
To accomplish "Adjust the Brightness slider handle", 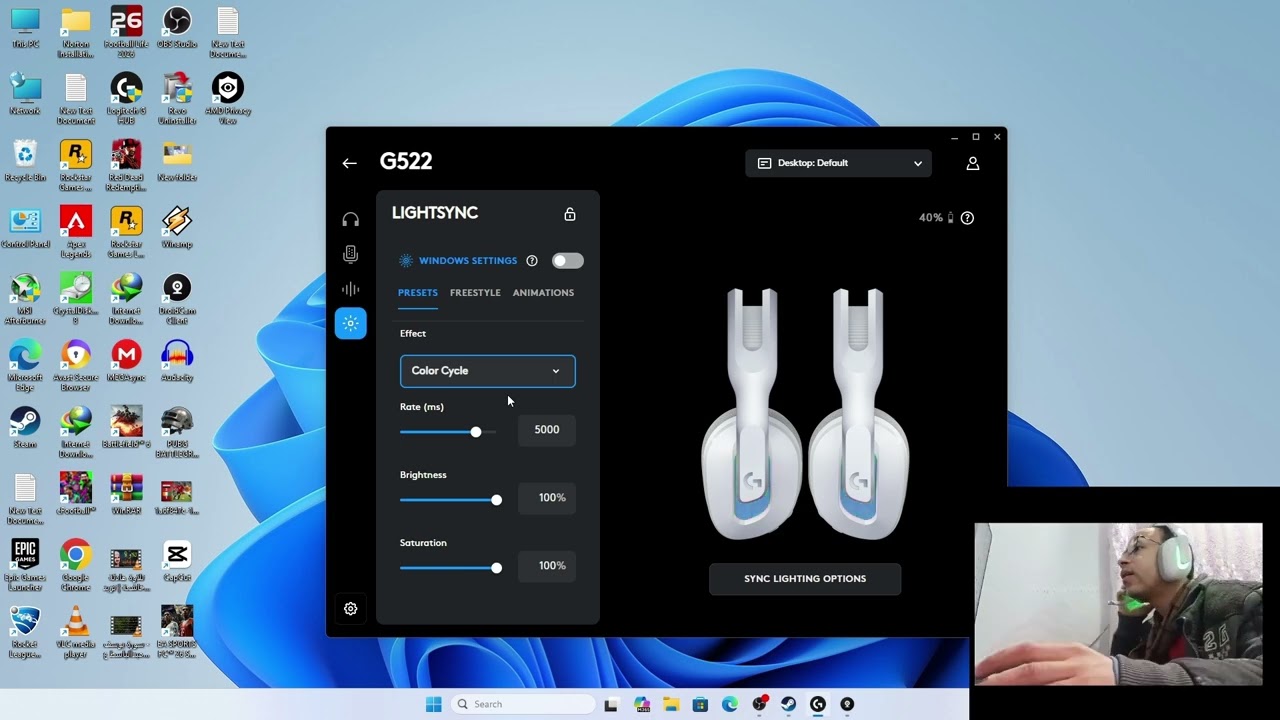I will pos(496,500).
